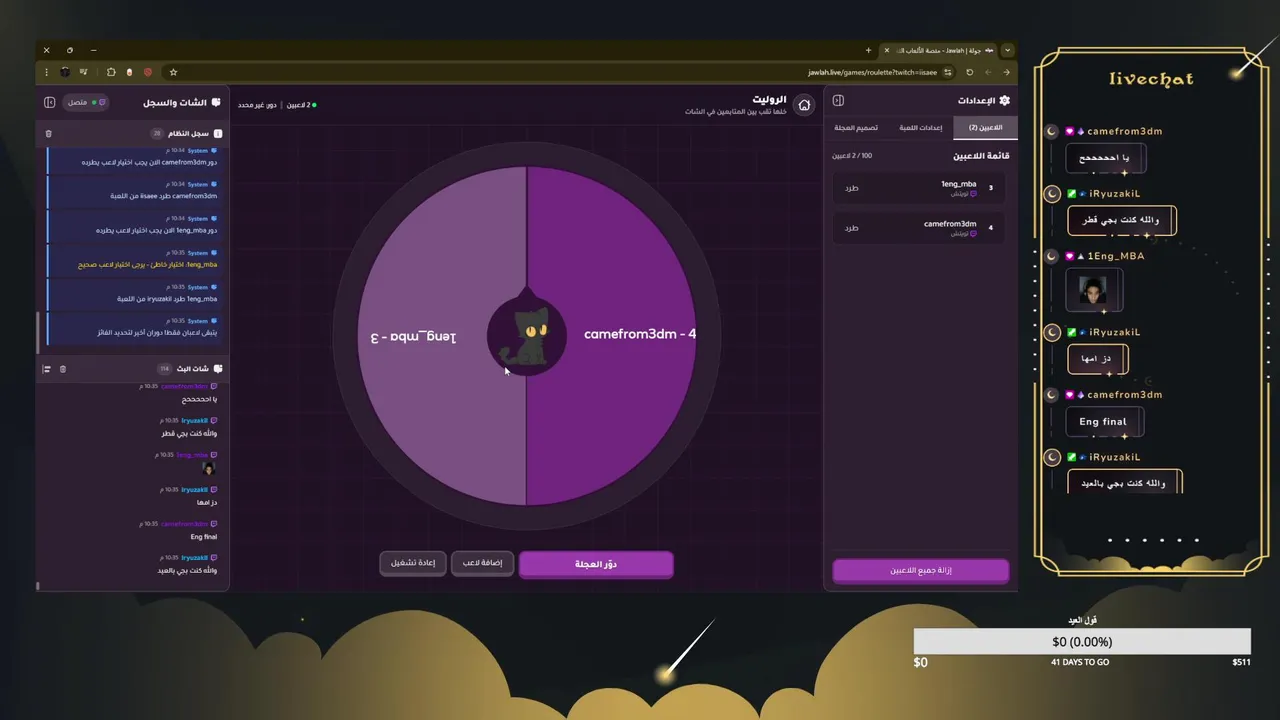
Task: Click 'Eng final' bubble in livechat overlay
Action: pos(1103,422)
